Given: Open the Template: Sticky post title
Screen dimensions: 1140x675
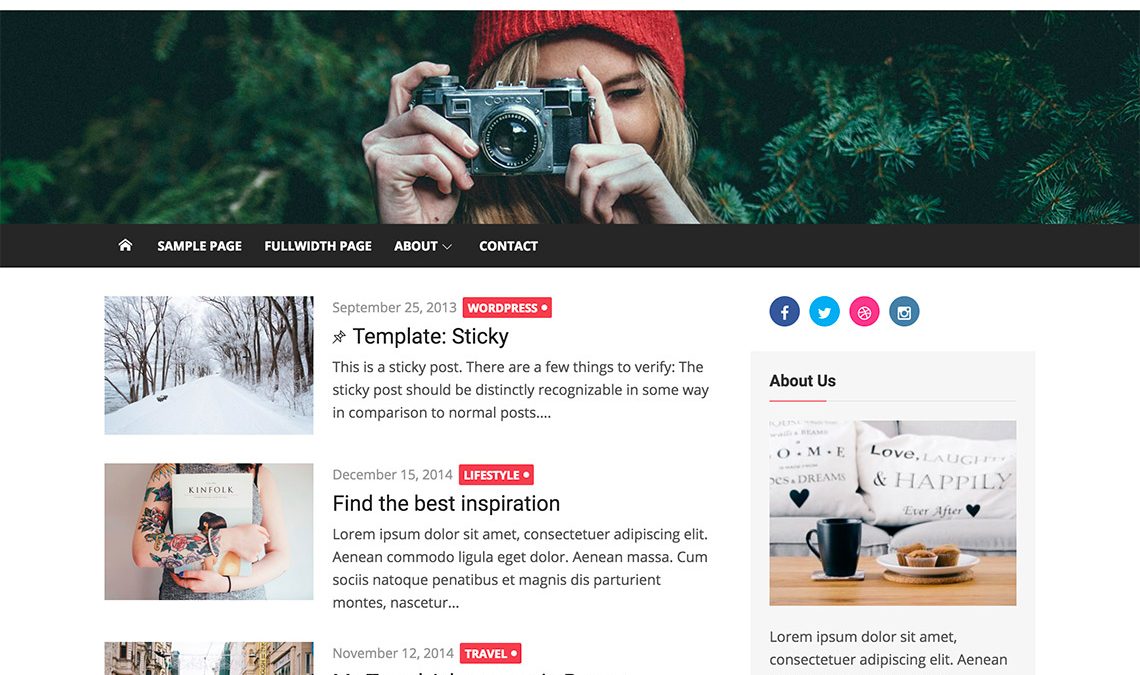Looking at the screenshot, I should (x=430, y=336).
